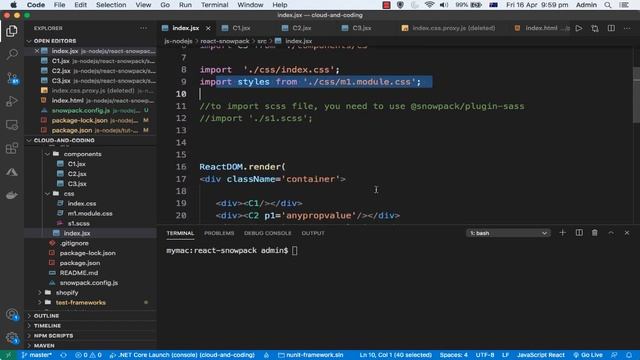640x360 pixels.
Task: Click feedback icon in status bar
Action: point(614,355)
